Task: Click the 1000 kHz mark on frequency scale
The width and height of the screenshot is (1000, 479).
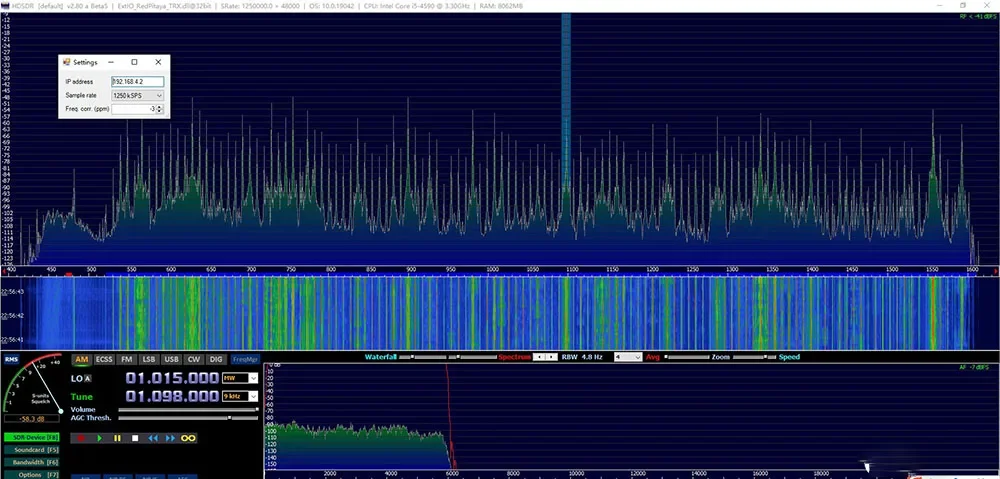Action: click(492, 270)
